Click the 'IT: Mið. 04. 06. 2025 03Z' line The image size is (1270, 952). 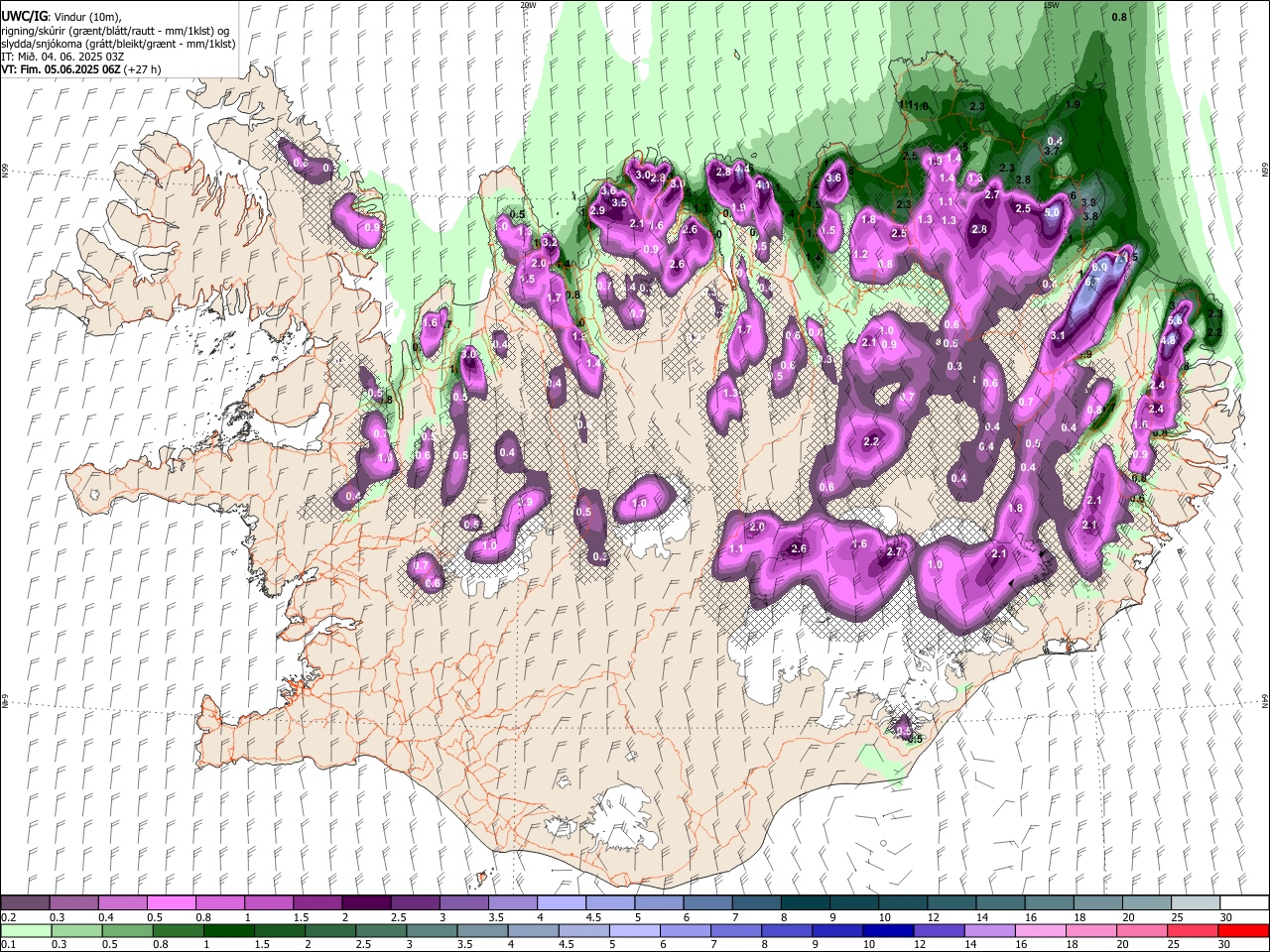click(63, 57)
